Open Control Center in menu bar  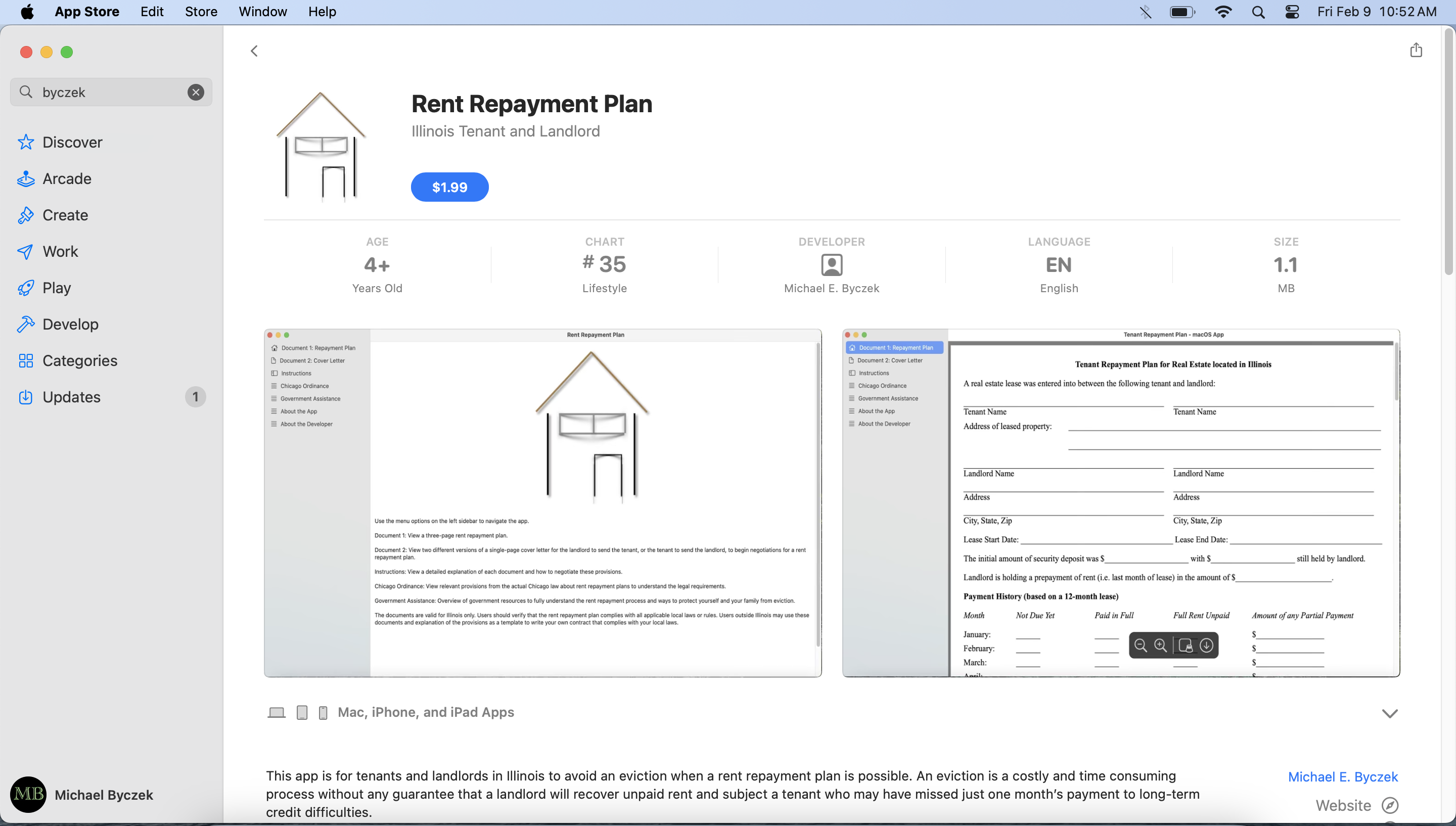point(1292,12)
